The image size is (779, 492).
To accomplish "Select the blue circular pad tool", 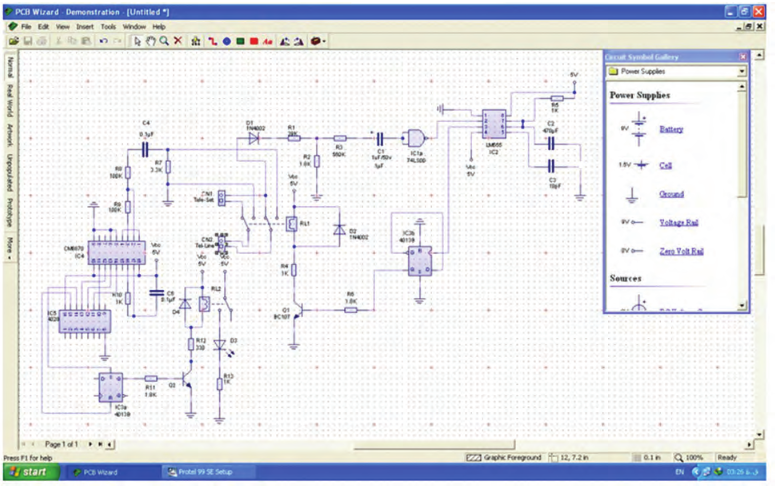I will 227,41.
